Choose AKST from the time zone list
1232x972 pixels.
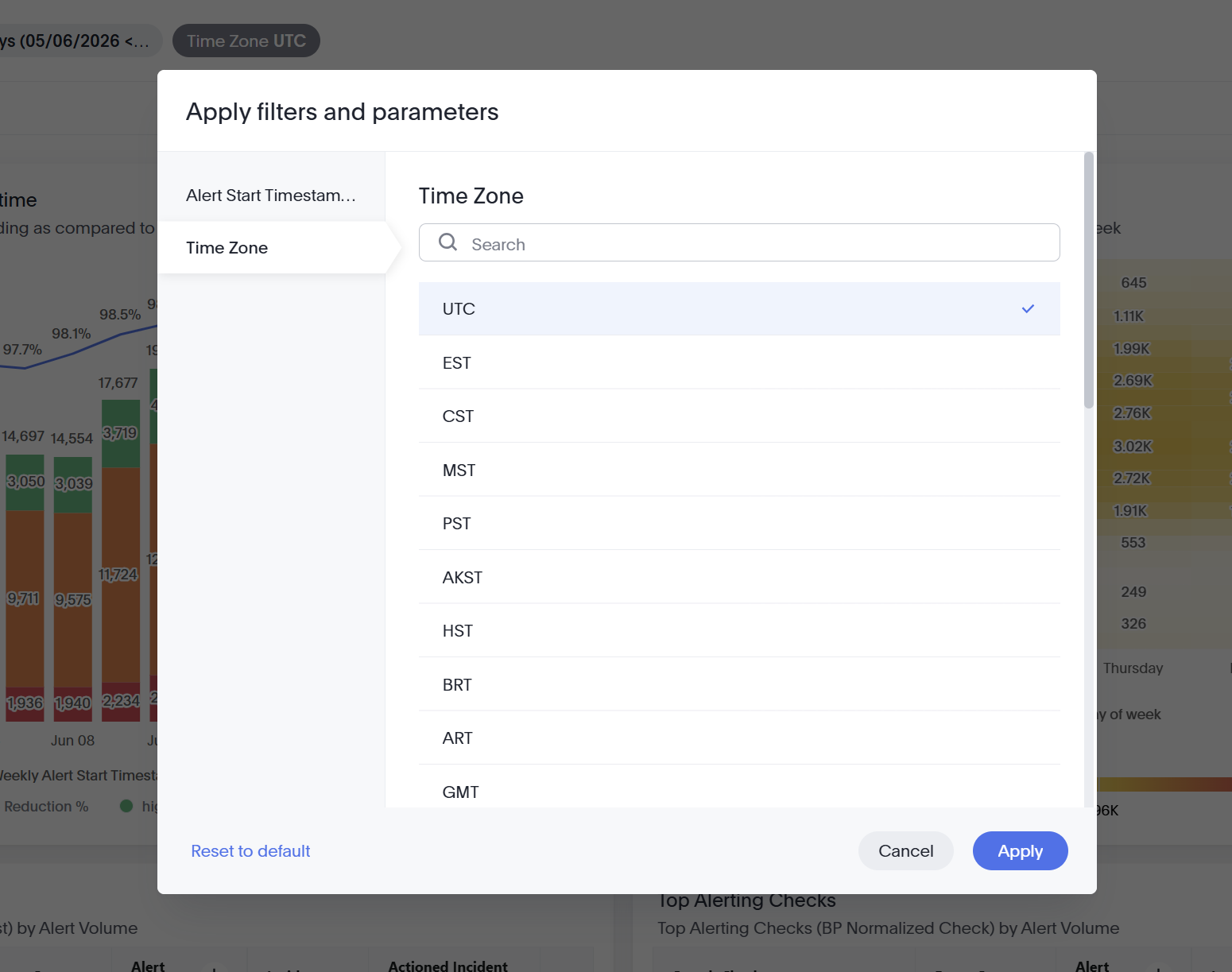click(x=739, y=577)
